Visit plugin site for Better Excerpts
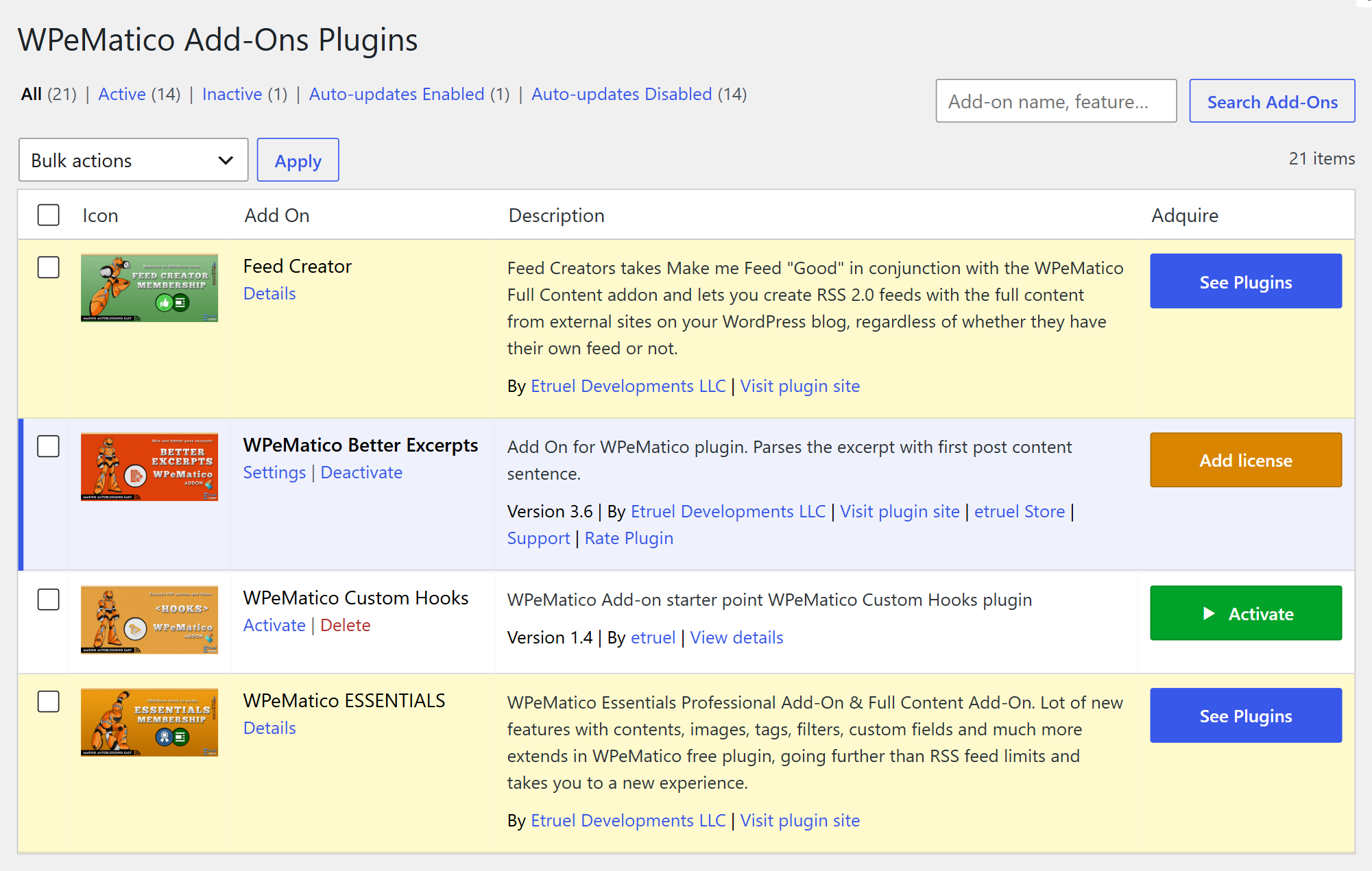 coord(900,511)
